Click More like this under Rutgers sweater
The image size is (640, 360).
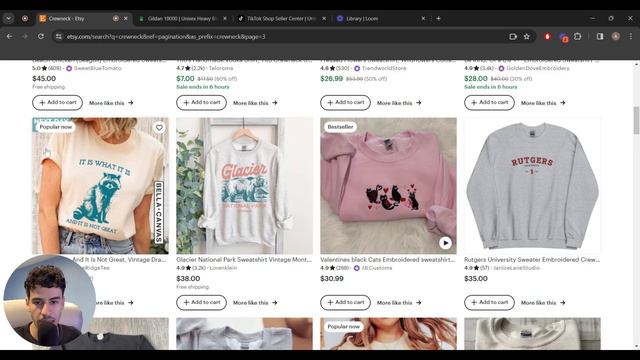(543, 303)
